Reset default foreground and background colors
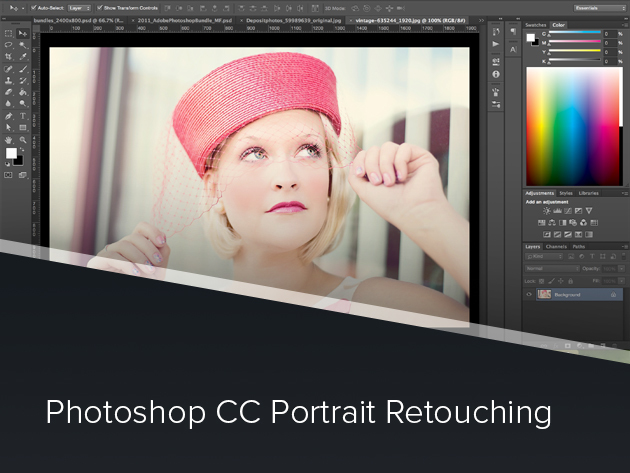The image size is (630, 473). click(7, 164)
